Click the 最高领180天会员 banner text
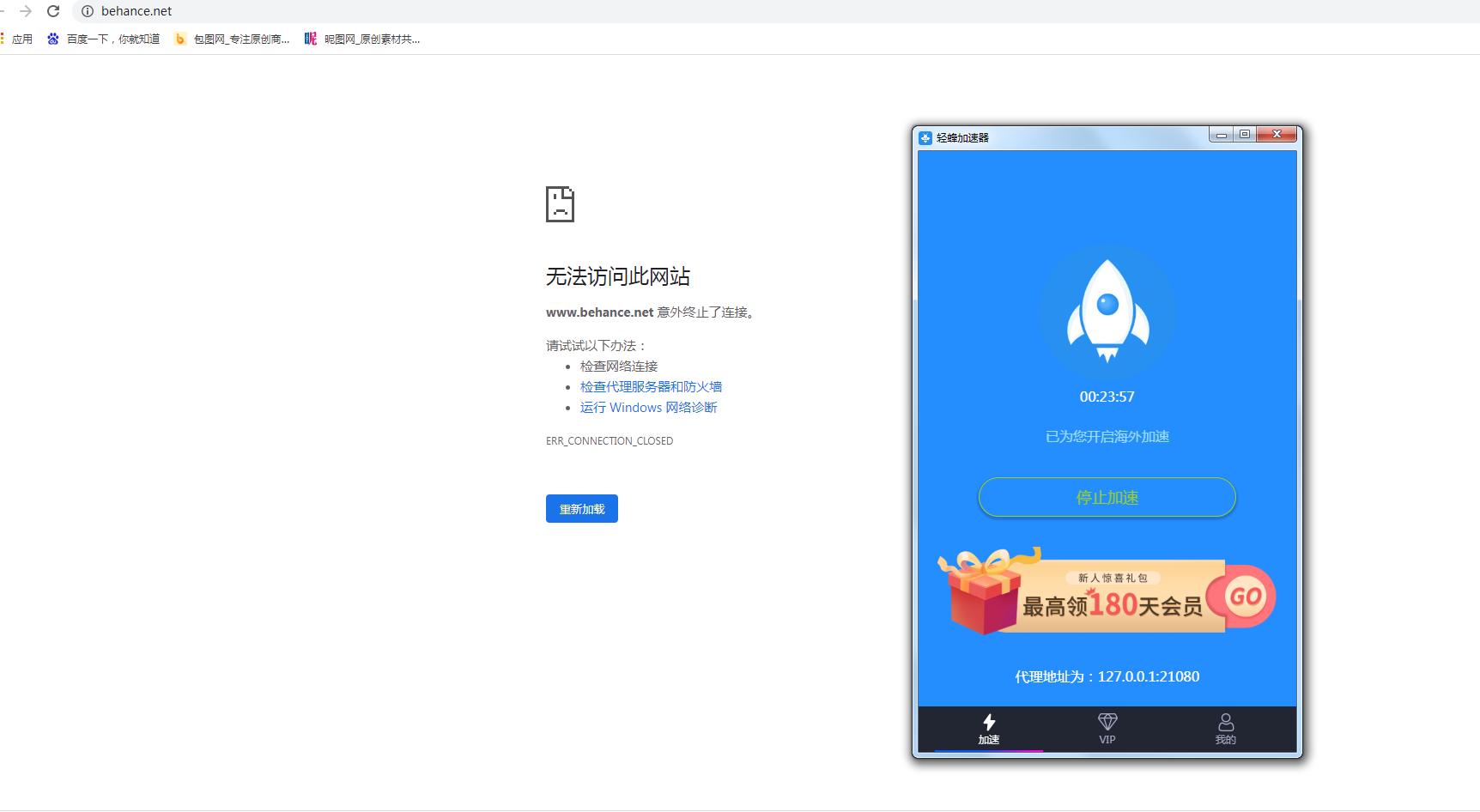 pyautogui.click(x=1113, y=605)
